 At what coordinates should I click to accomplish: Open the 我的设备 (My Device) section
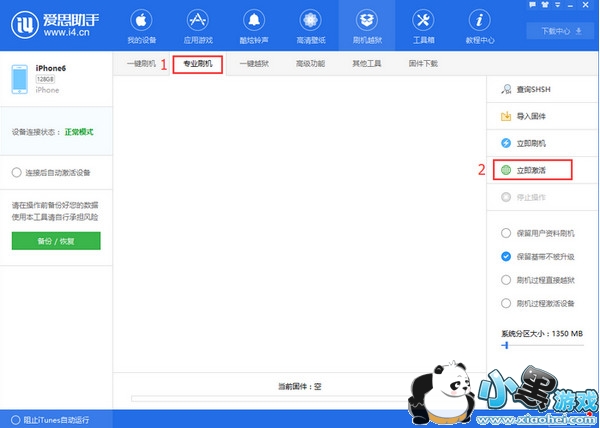point(142,26)
